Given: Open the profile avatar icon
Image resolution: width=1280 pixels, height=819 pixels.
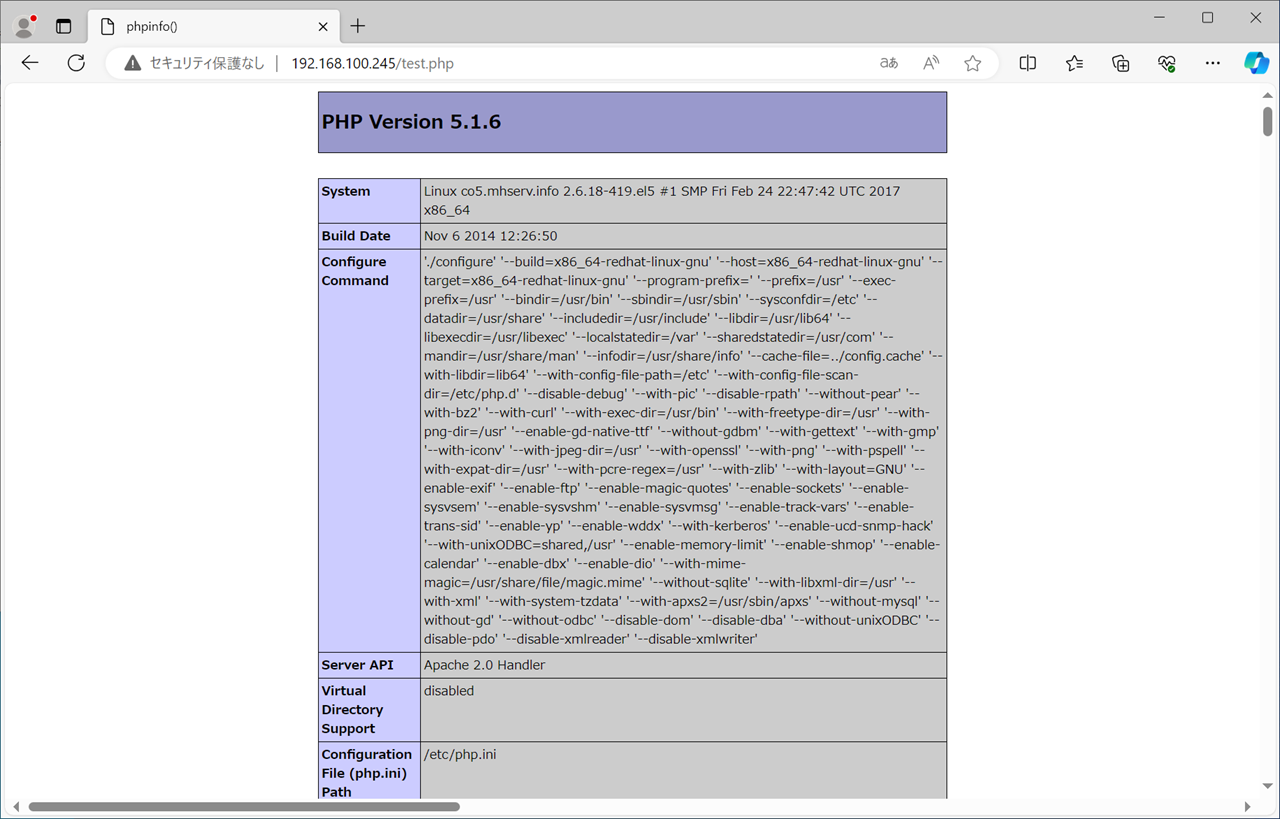Looking at the screenshot, I should coord(24,26).
